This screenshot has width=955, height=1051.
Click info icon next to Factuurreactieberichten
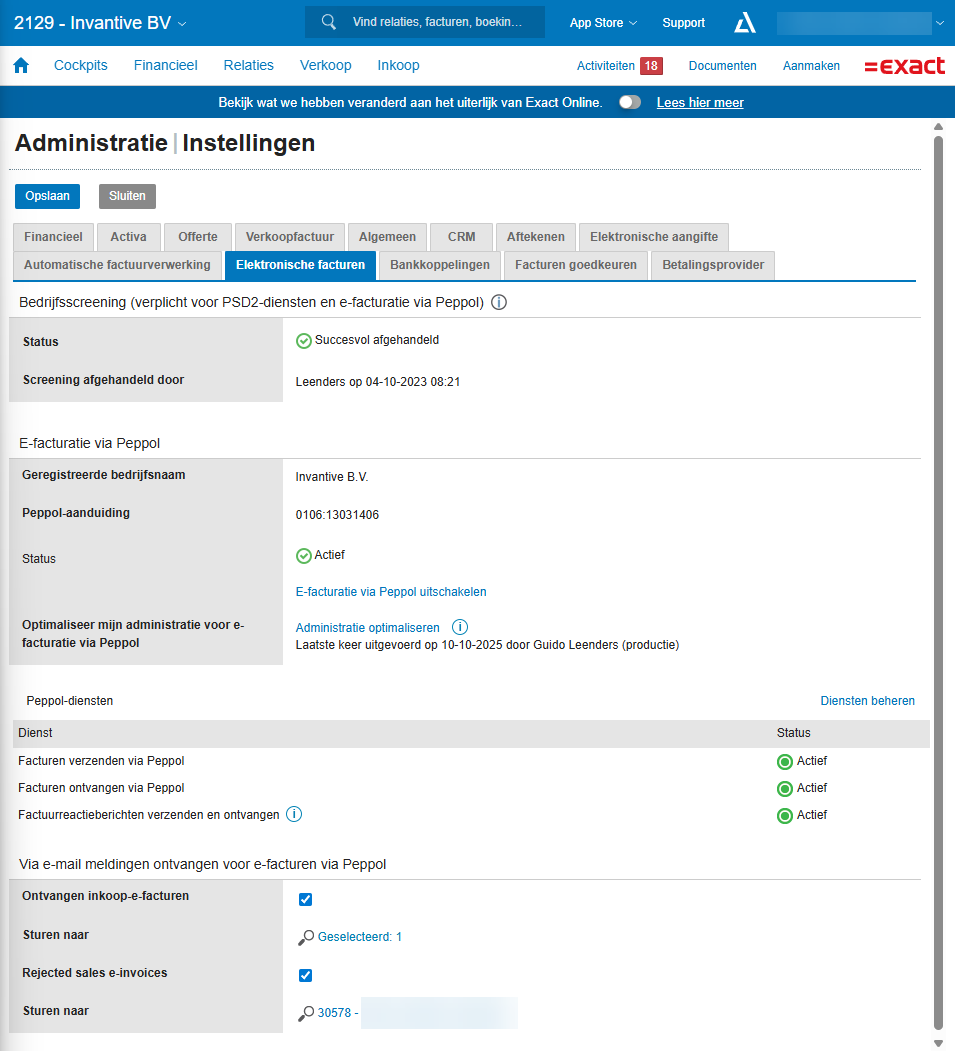pyautogui.click(x=294, y=814)
